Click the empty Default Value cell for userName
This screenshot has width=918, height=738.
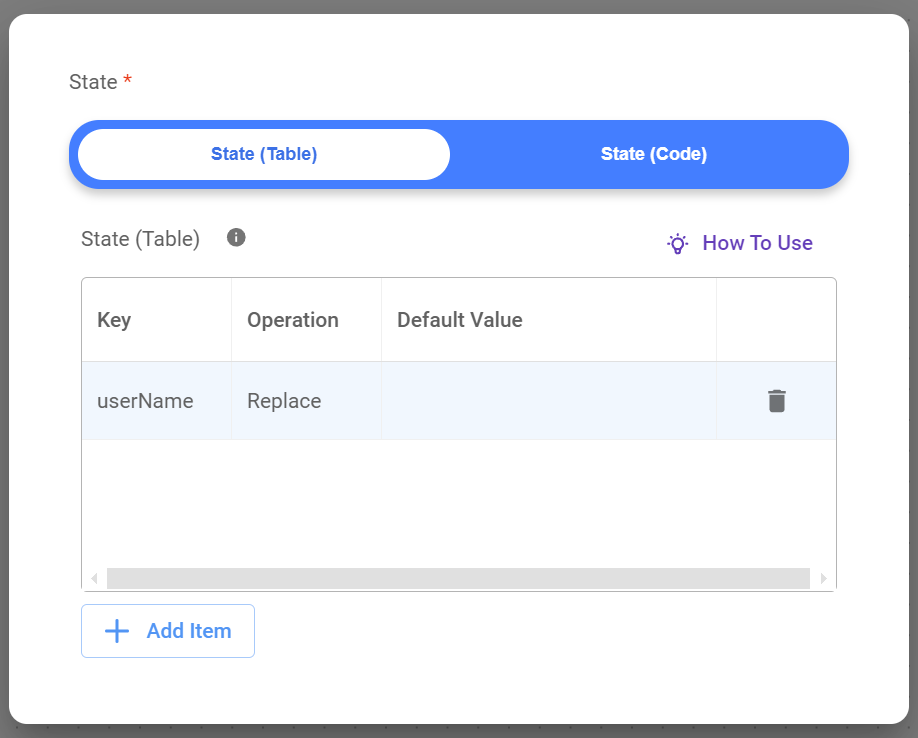coord(548,401)
